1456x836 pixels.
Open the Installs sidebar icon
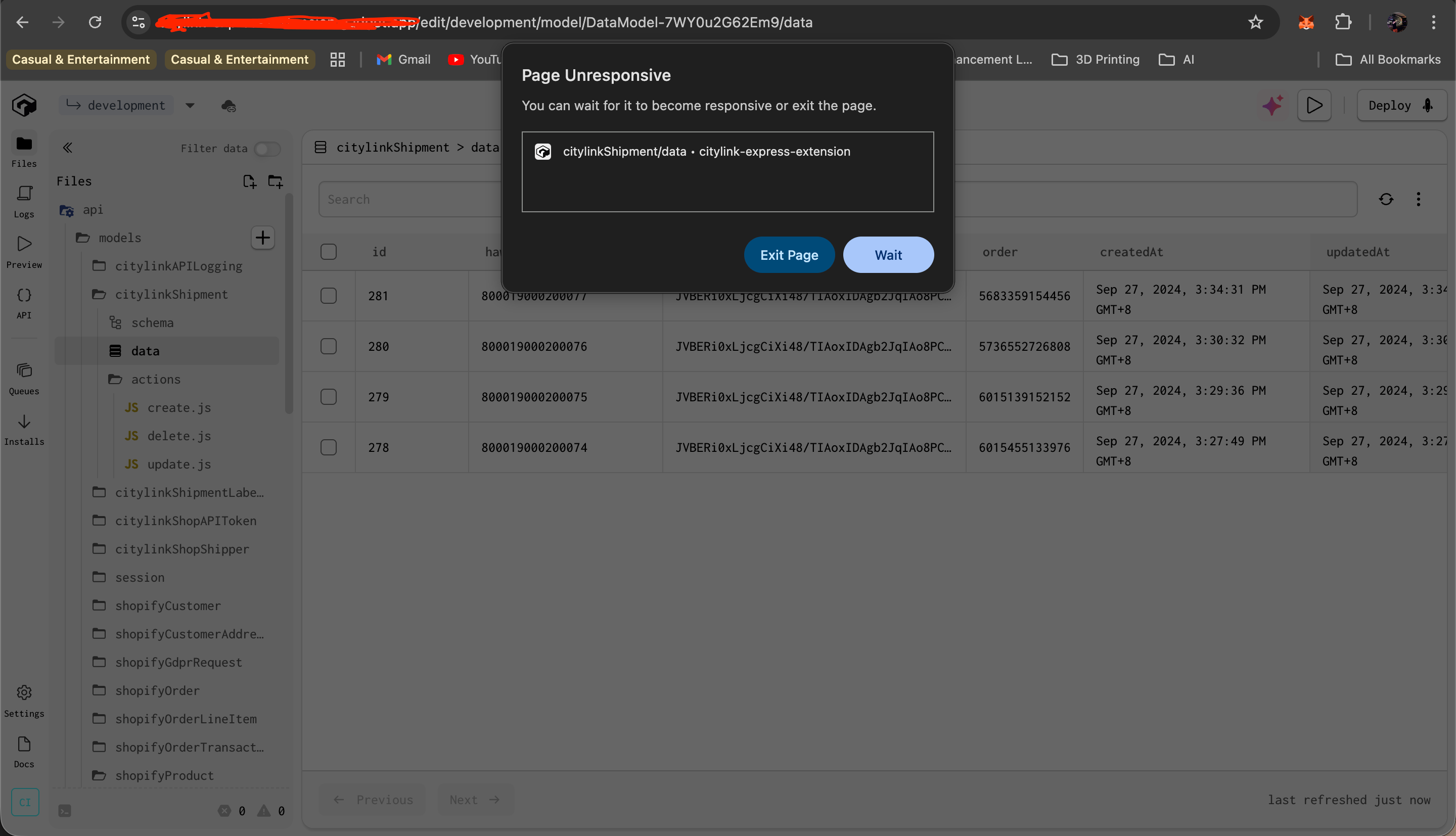tap(24, 428)
